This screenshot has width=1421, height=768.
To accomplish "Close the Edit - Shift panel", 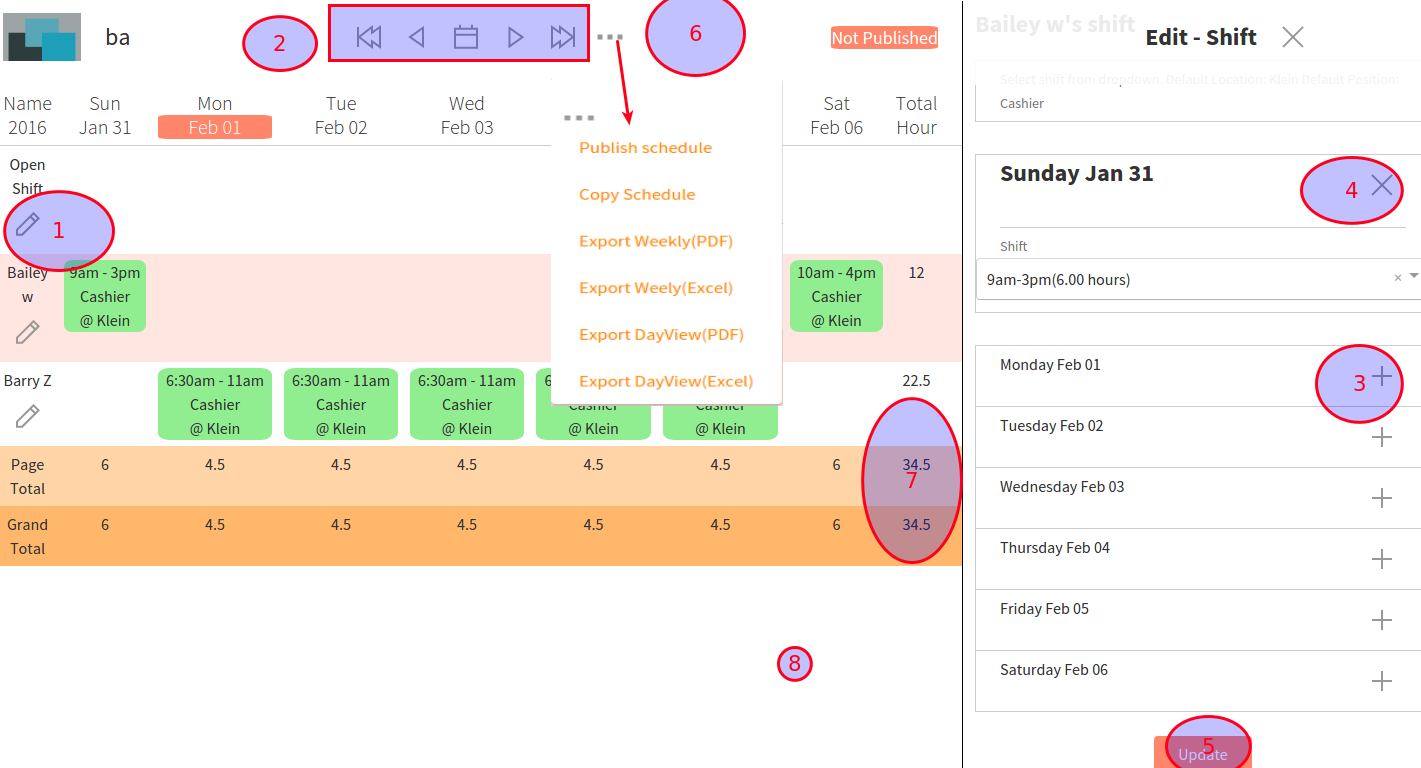I will click(1292, 38).
